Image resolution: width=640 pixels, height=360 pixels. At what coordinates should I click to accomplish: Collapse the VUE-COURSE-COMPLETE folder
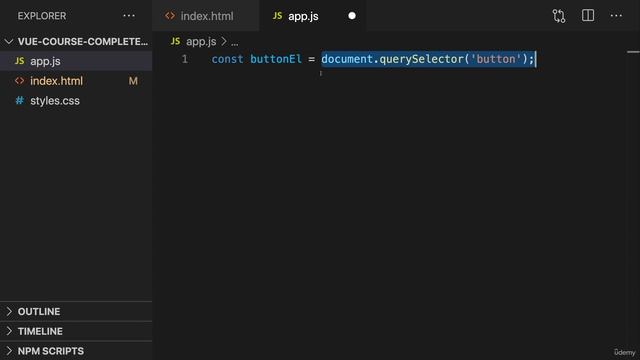point(76,42)
